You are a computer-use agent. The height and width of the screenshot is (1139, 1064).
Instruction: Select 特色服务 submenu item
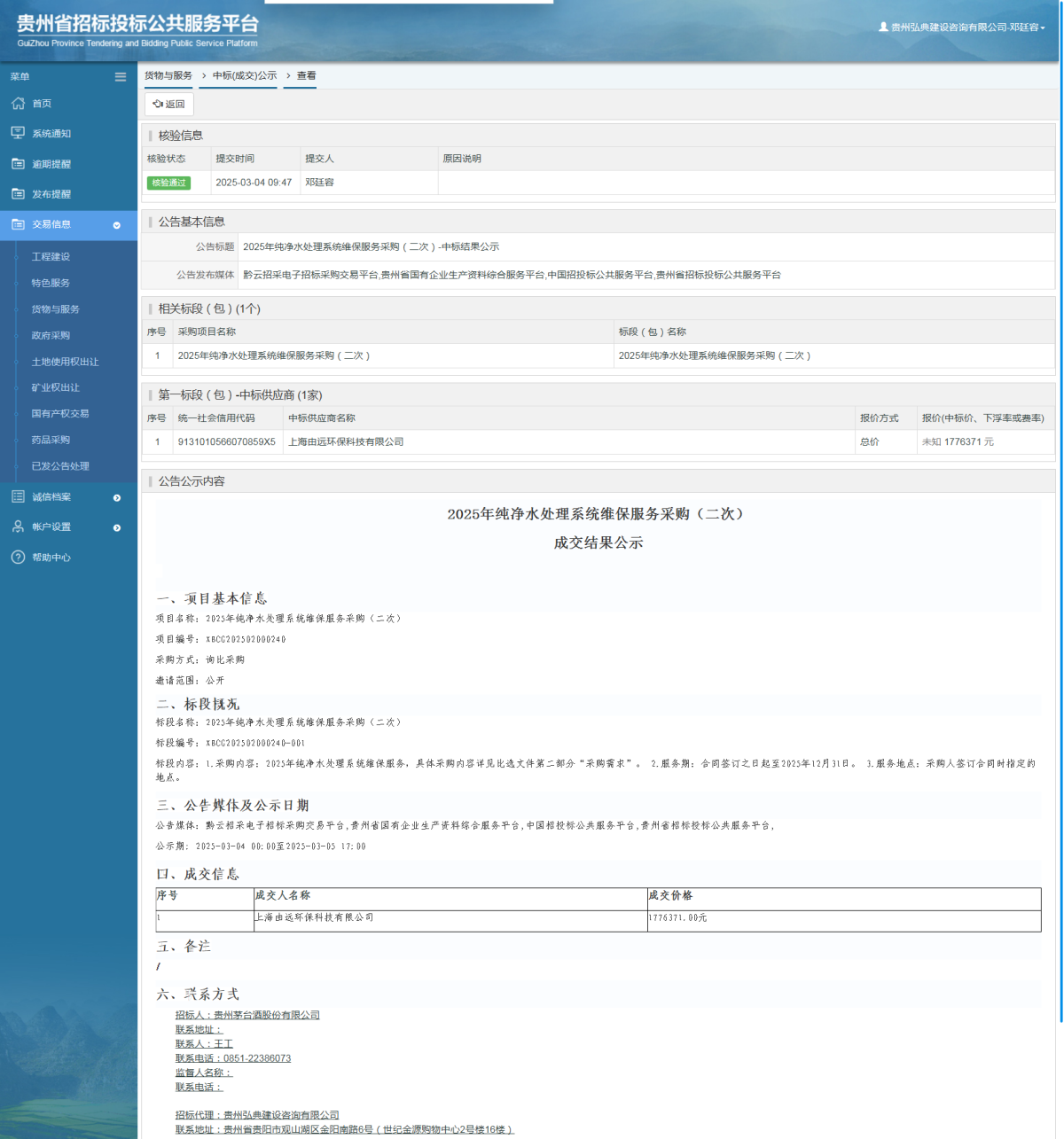pyautogui.click(x=51, y=283)
